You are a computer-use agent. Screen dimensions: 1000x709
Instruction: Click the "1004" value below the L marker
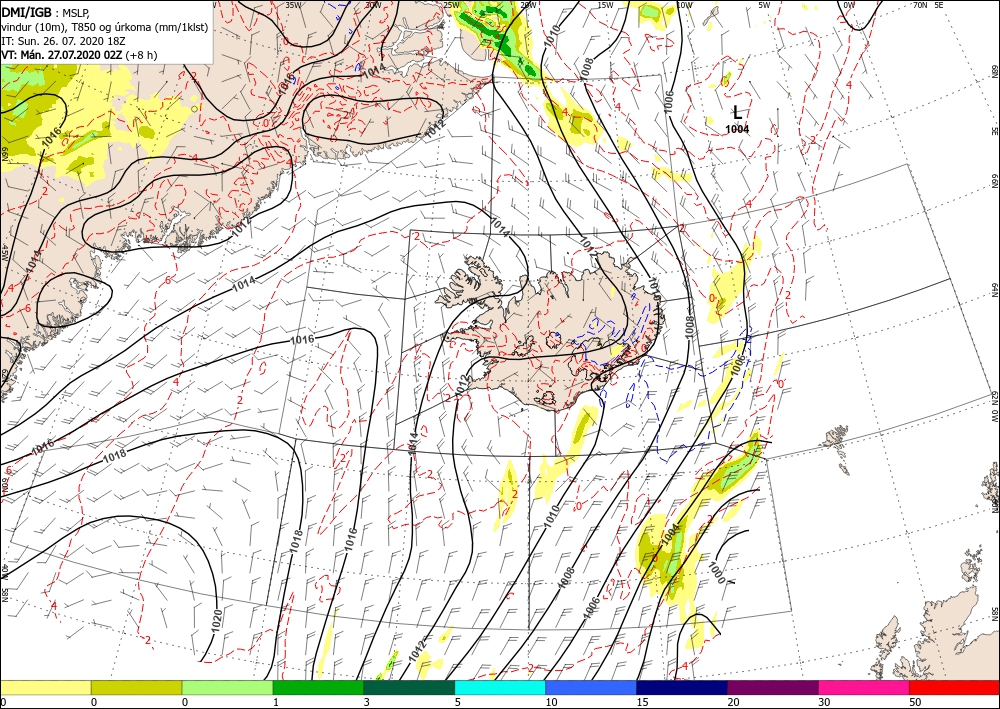click(x=737, y=129)
